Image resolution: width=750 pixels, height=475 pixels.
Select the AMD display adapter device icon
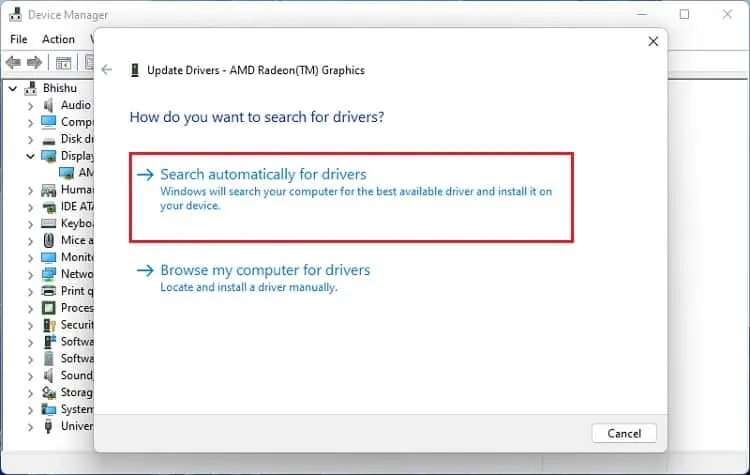pos(66,172)
